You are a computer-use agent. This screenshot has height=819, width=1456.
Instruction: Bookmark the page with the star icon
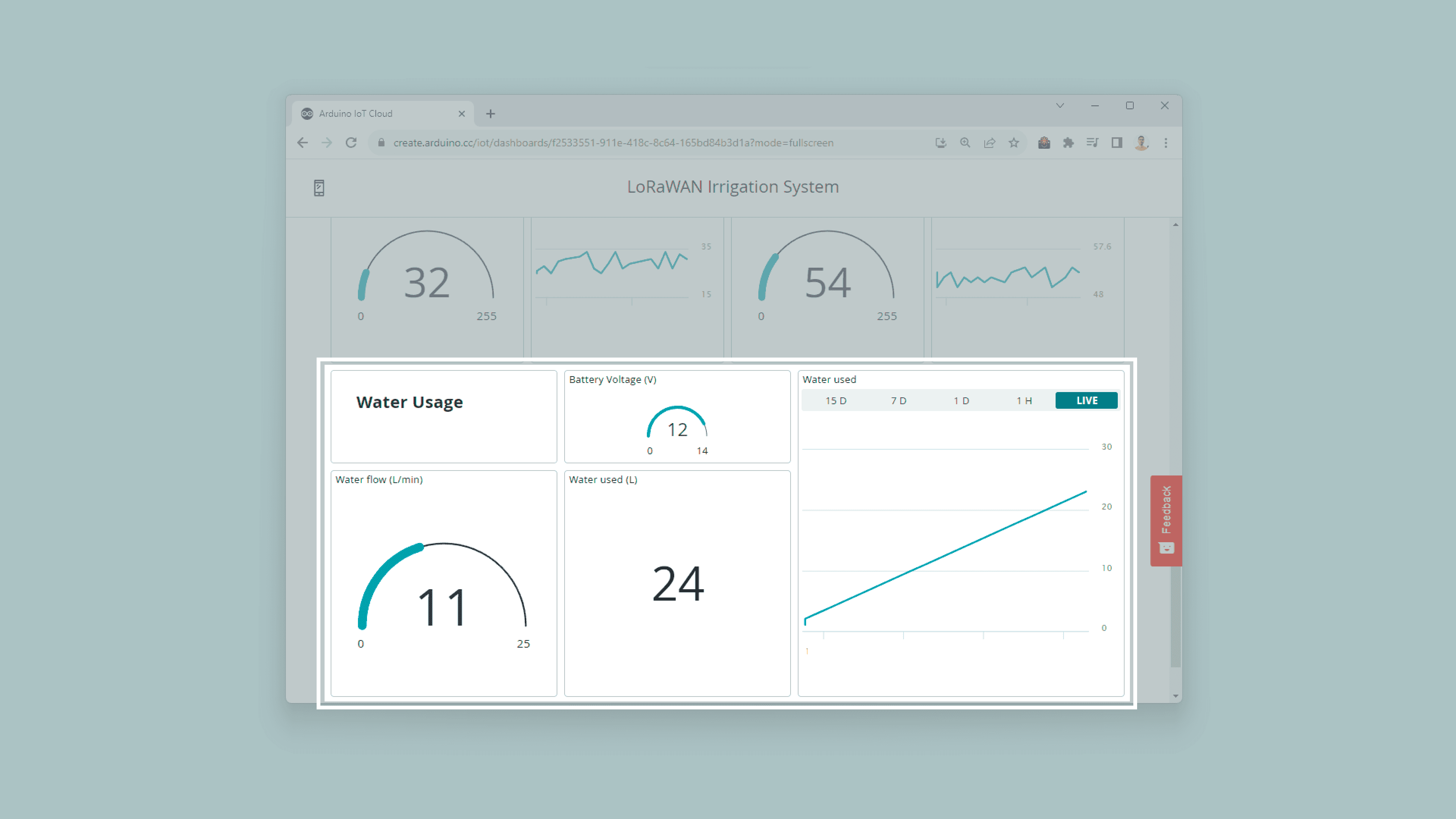1014,143
